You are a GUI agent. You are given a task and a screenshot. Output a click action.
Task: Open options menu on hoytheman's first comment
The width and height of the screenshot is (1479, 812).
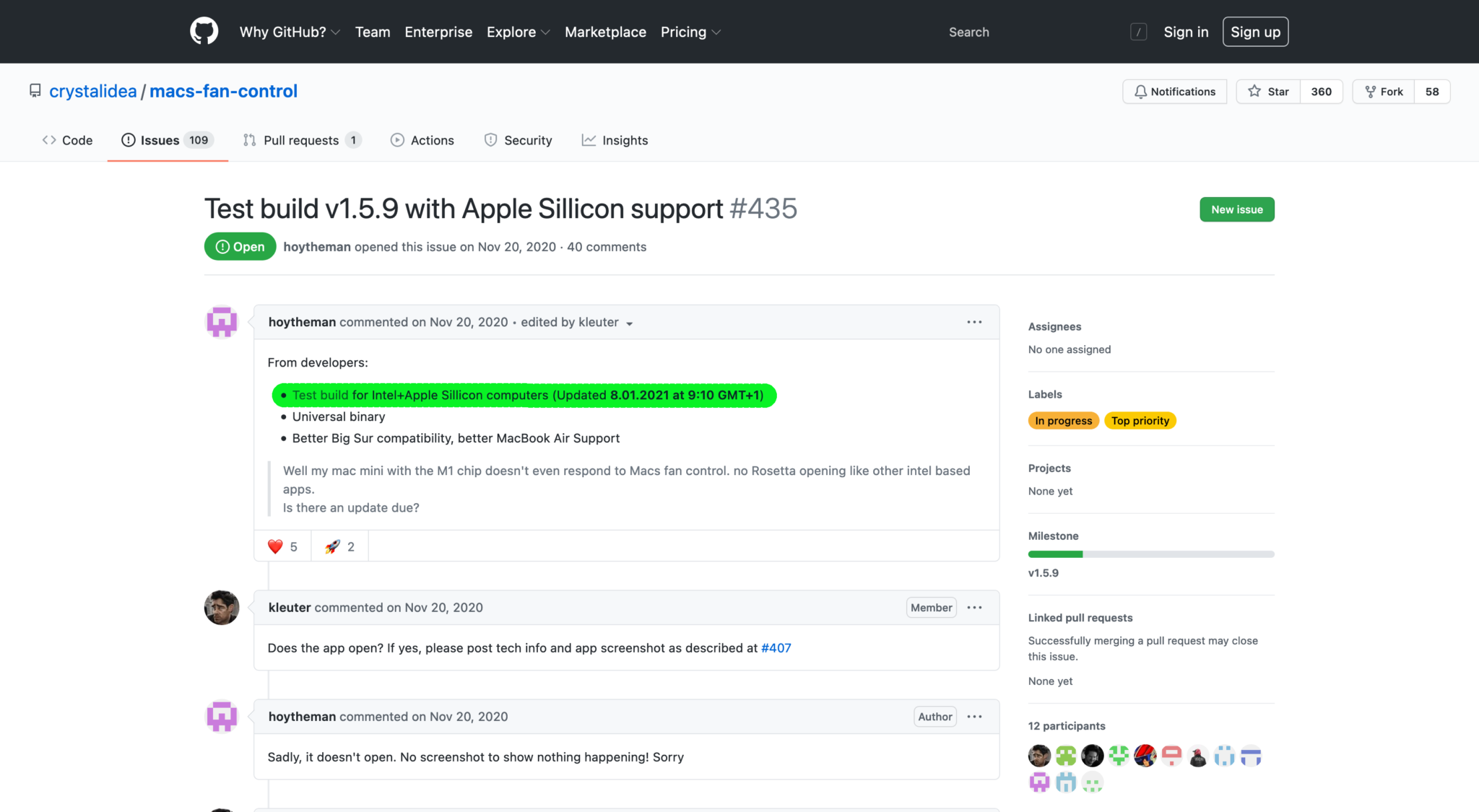[974, 322]
